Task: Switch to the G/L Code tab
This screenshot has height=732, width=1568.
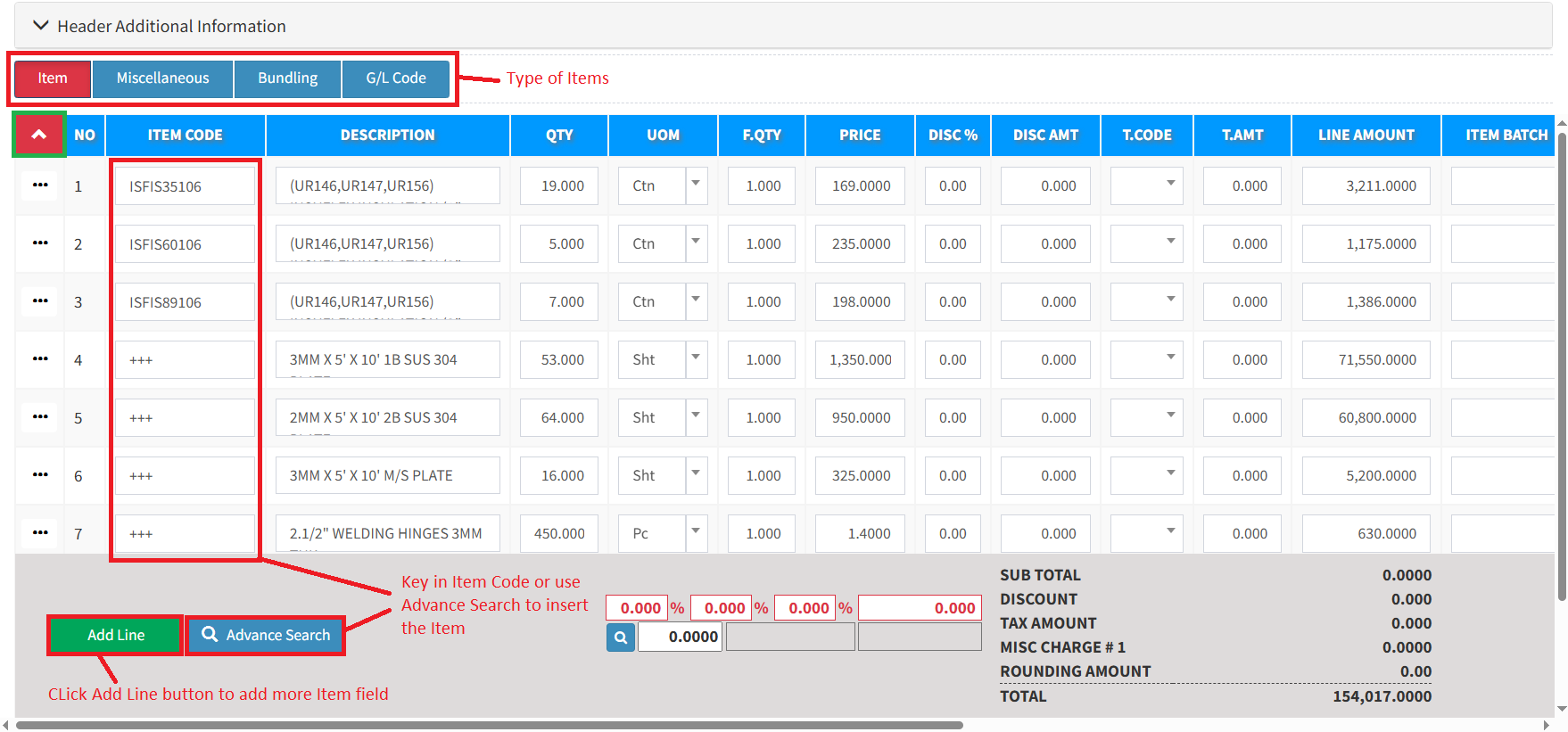Action: coord(396,78)
